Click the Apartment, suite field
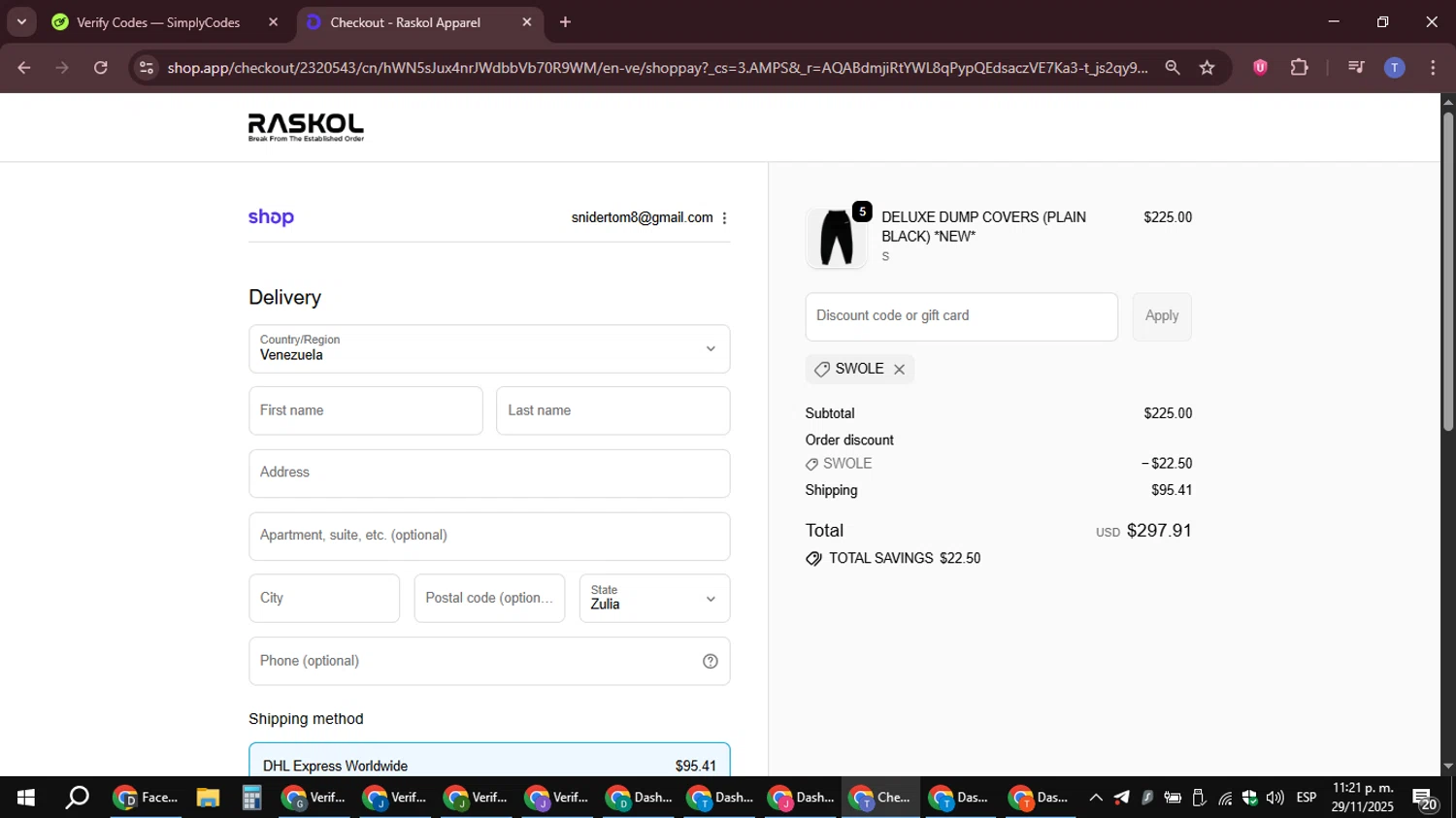The image size is (1456, 818). point(489,536)
